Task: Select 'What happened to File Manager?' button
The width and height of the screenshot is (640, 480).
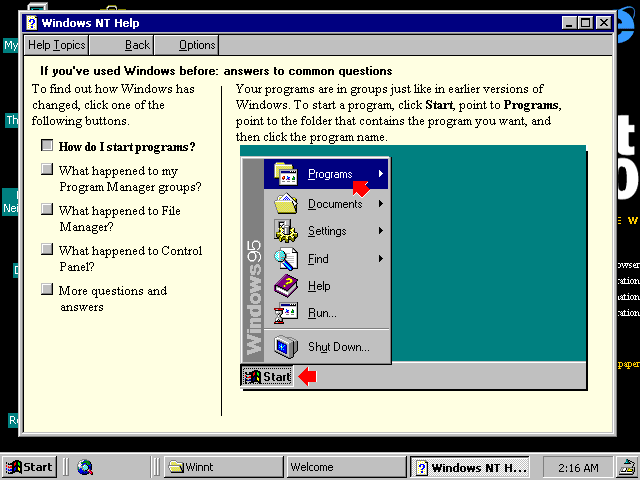Action: coord(47,209)
